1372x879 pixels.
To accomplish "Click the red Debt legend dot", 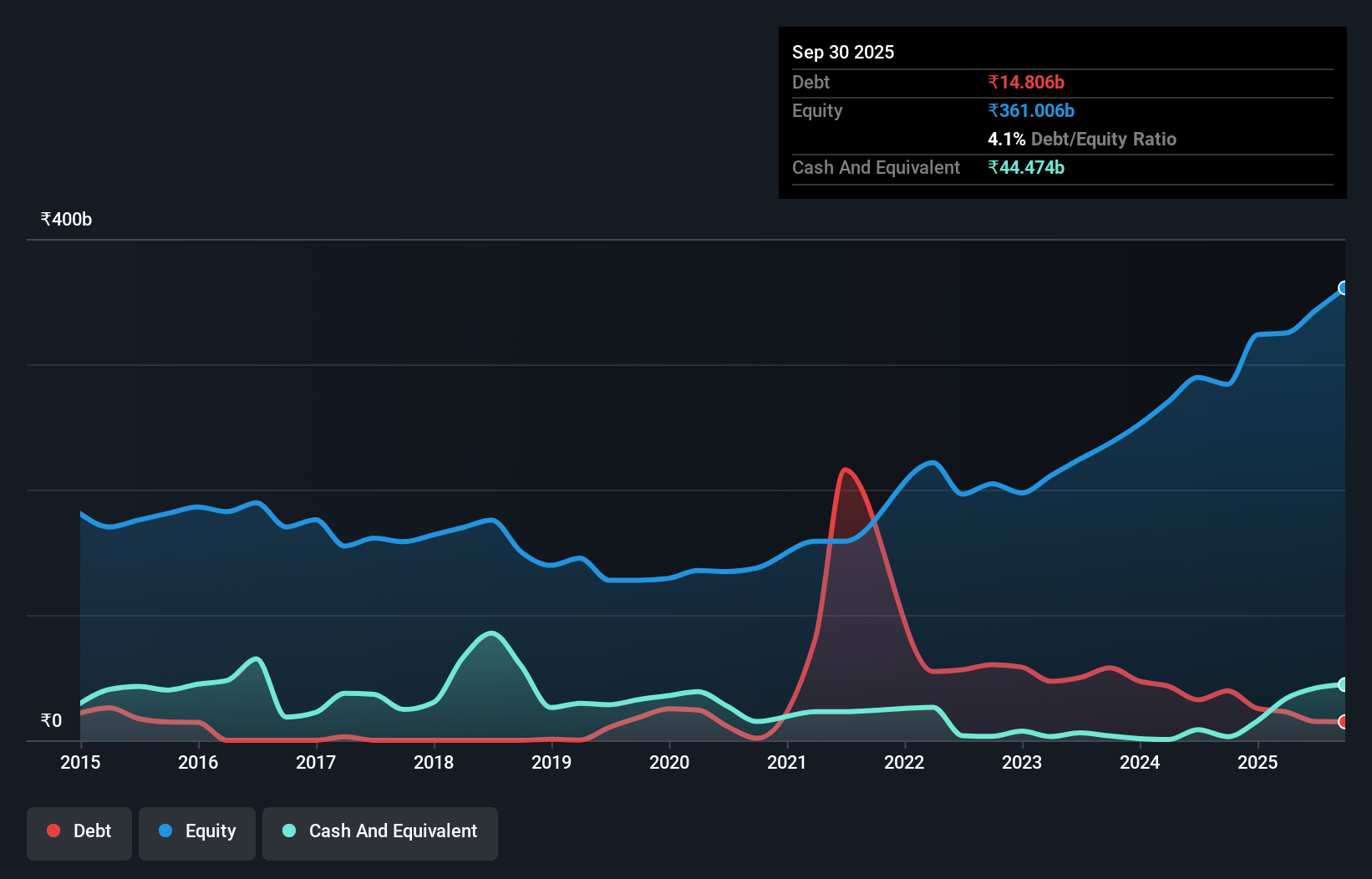I will (53, 831).
